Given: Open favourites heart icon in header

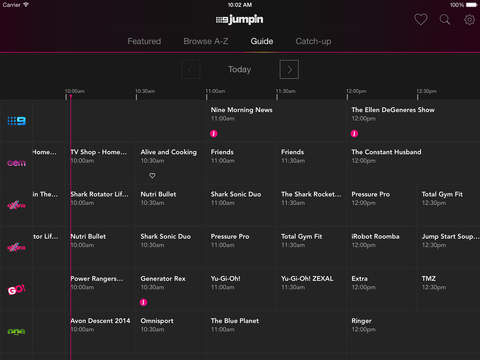Looking at the screenshot, I should [x=421, y=20].
